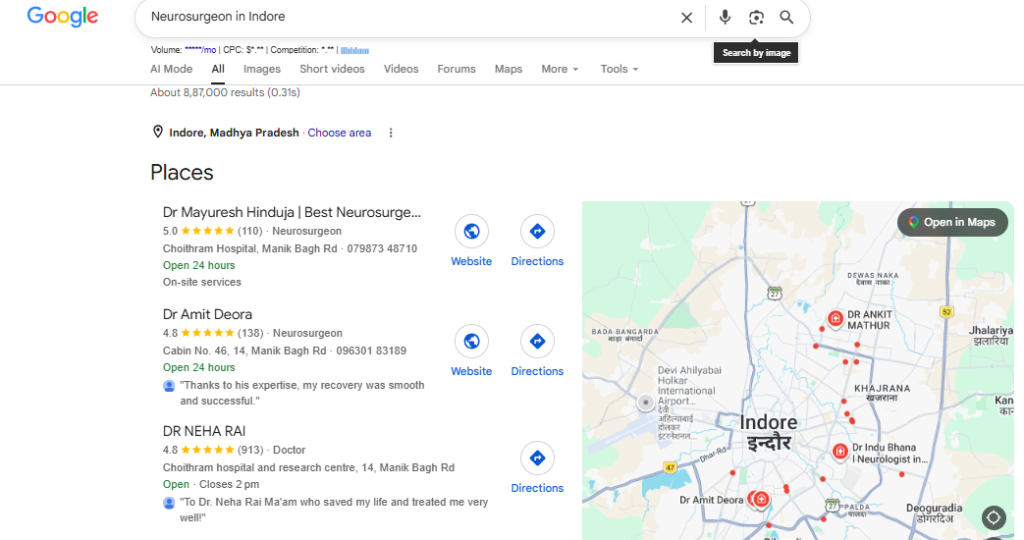Image resolution: width=1024 pixels, height=540 pixels.
Task: Get Directions icon for Dr Mayuresh Hinduja
Action: pos(537,231)
